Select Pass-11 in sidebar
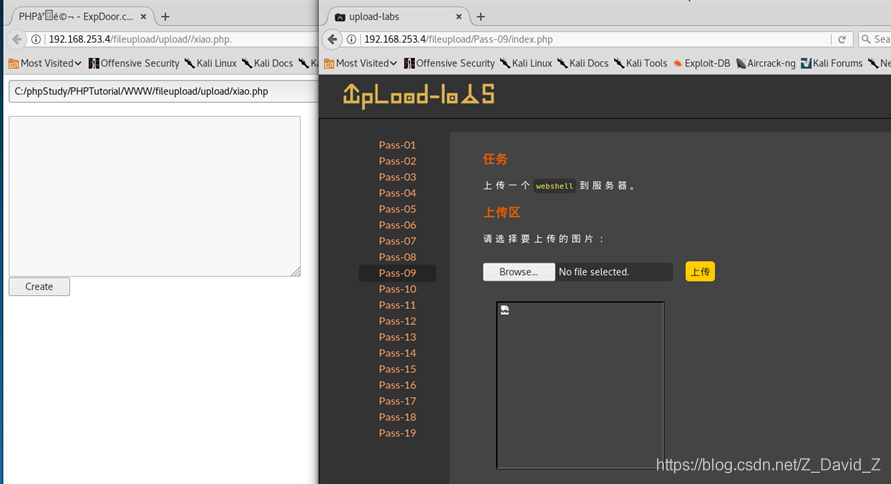891x484 pixels. (397, 305)
